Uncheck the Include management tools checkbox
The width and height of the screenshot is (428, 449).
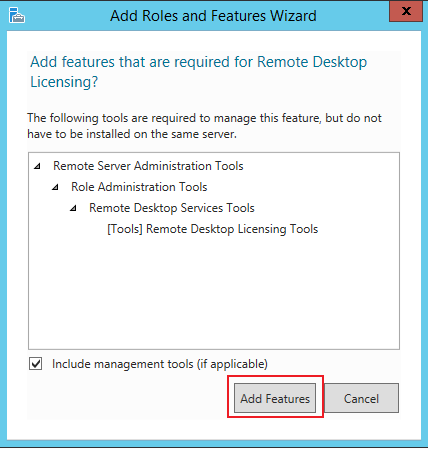(x=35, y=364)
